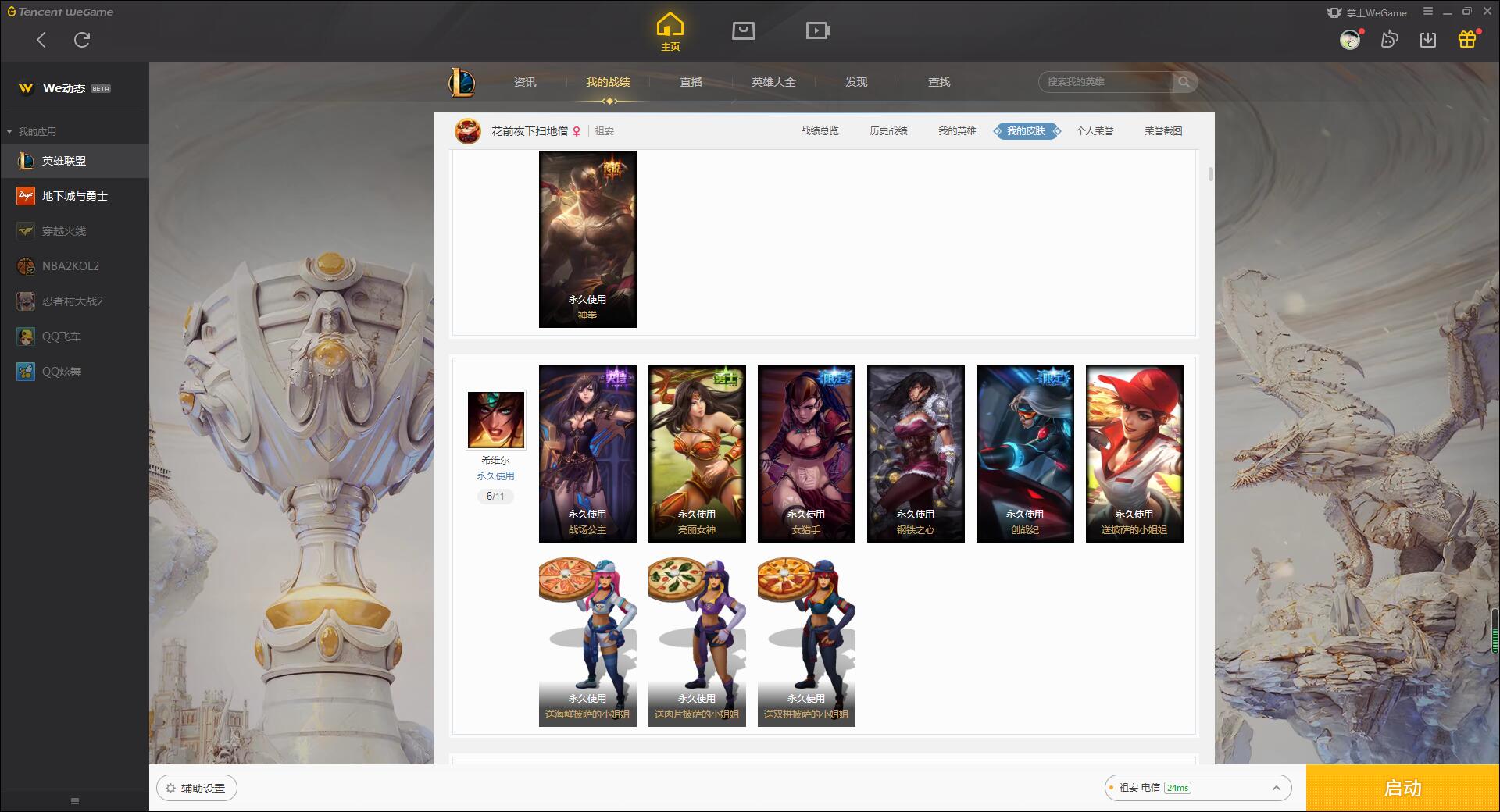1500x812 pixels.
Task: Open the download manager icon
Action: coord(1428,40)
